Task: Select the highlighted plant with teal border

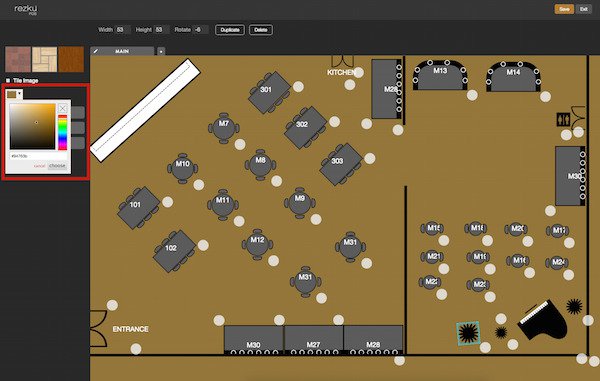Action: point(468,333)
